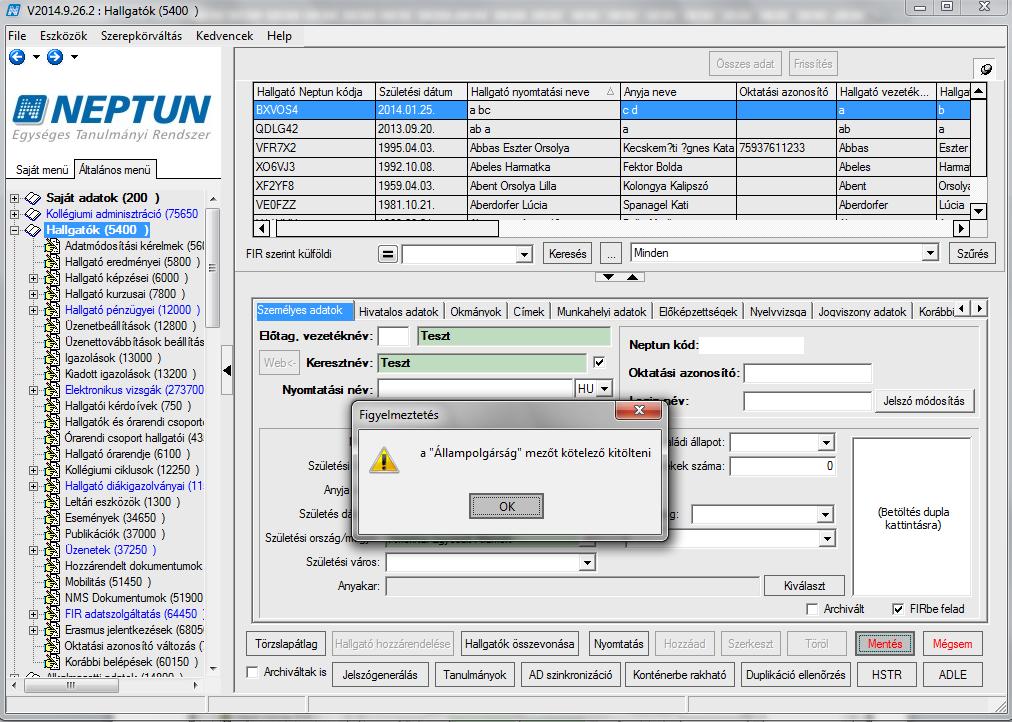The height and width of the screenshot is (722, 1012).
Task: Click the left panel hide arrow
Action: click(227, 370)
